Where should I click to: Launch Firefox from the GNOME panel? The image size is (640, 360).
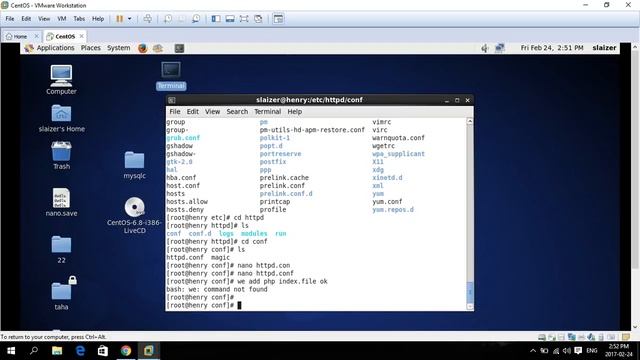click(x=142, y=48)
